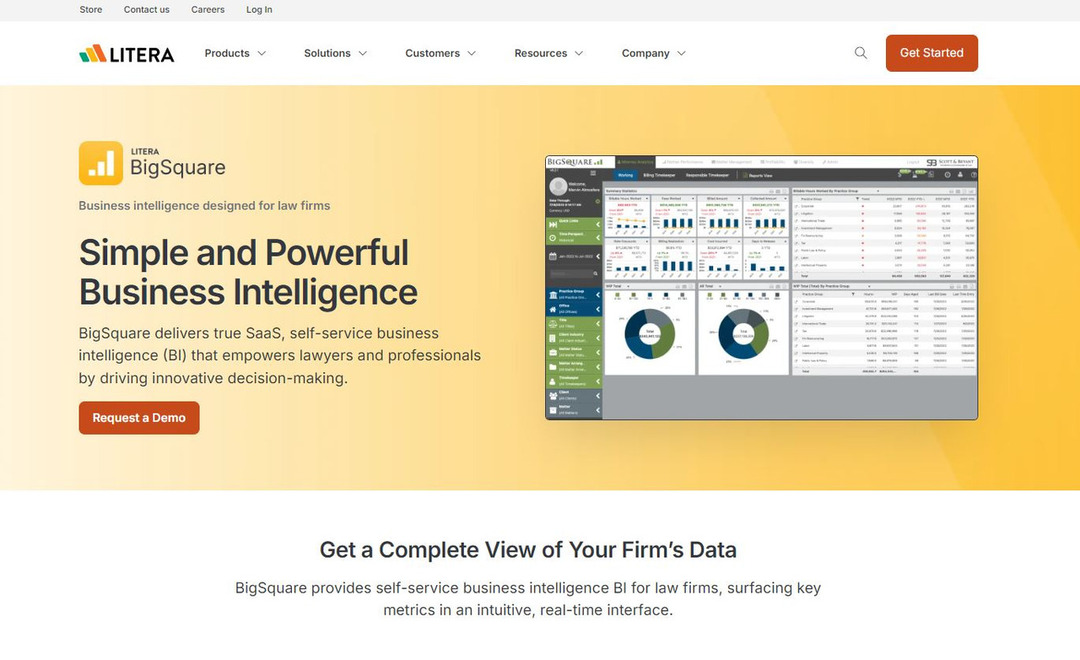
Task: Go to the Store link
Action: click(91, 10)
